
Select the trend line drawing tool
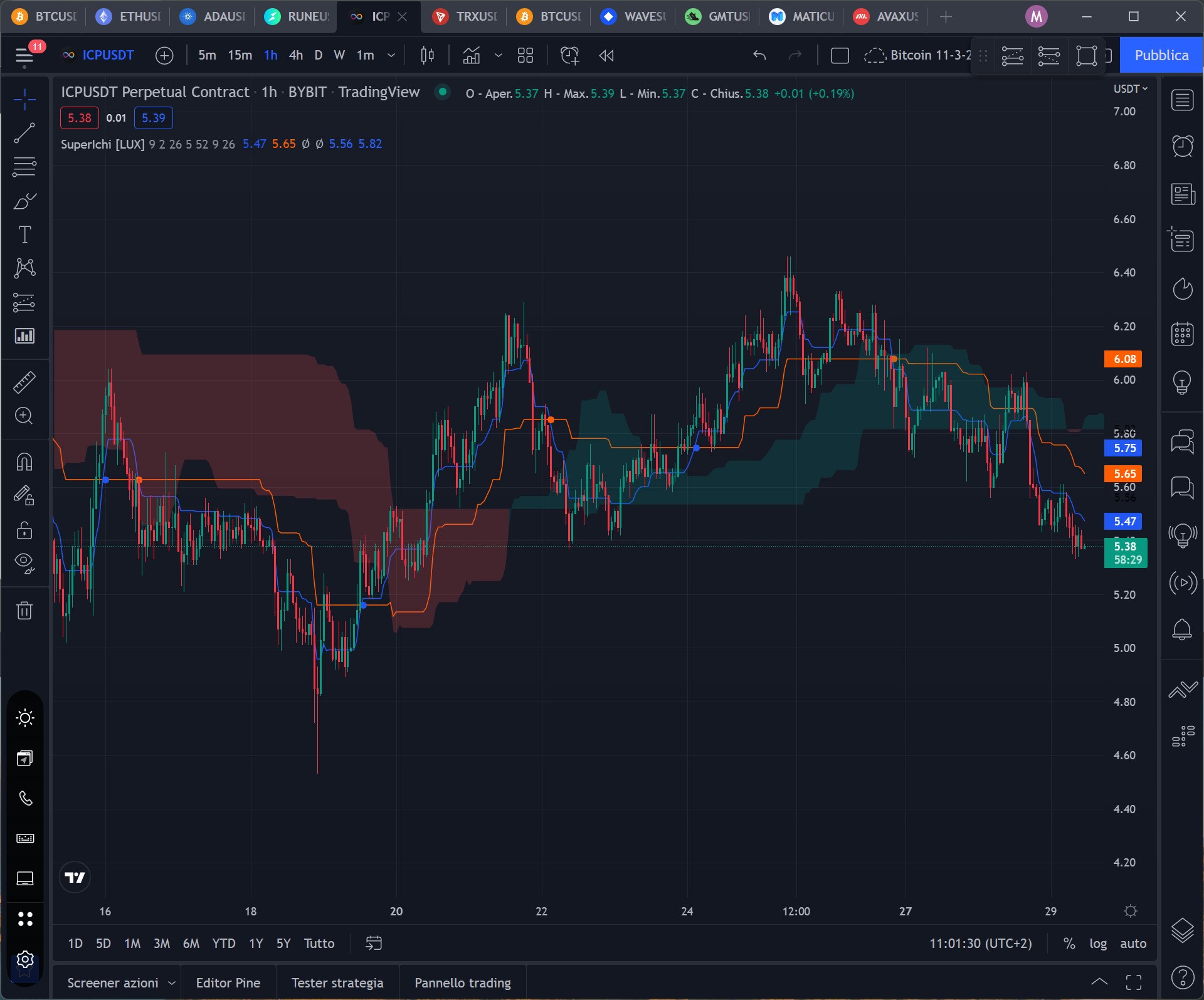click(24, 133)
